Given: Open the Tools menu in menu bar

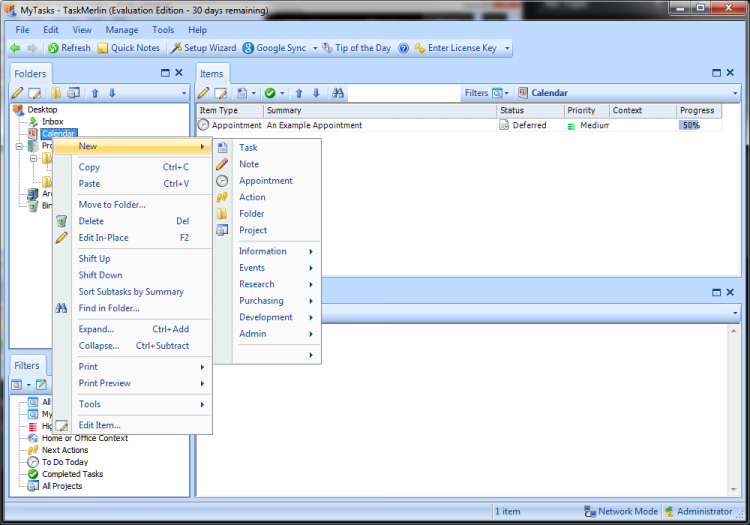Looking at the screenshot, I should (x=163, y=30).
